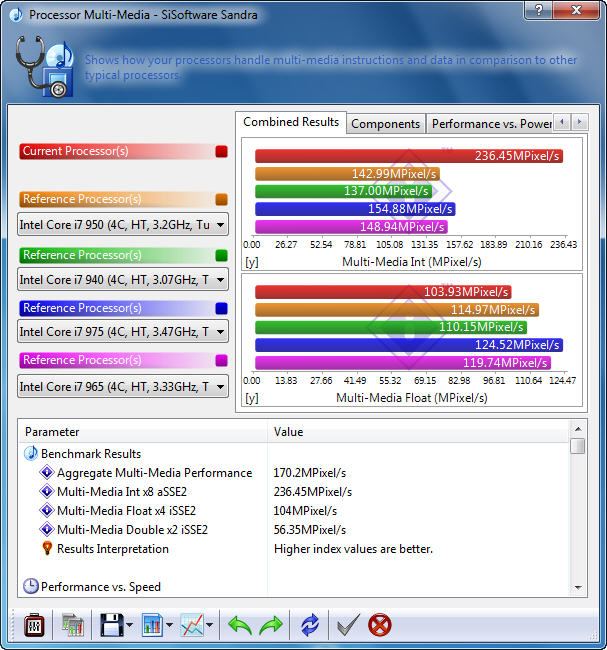607x650 pixels.
Task: Click the help question mark button
Action: 539,10
